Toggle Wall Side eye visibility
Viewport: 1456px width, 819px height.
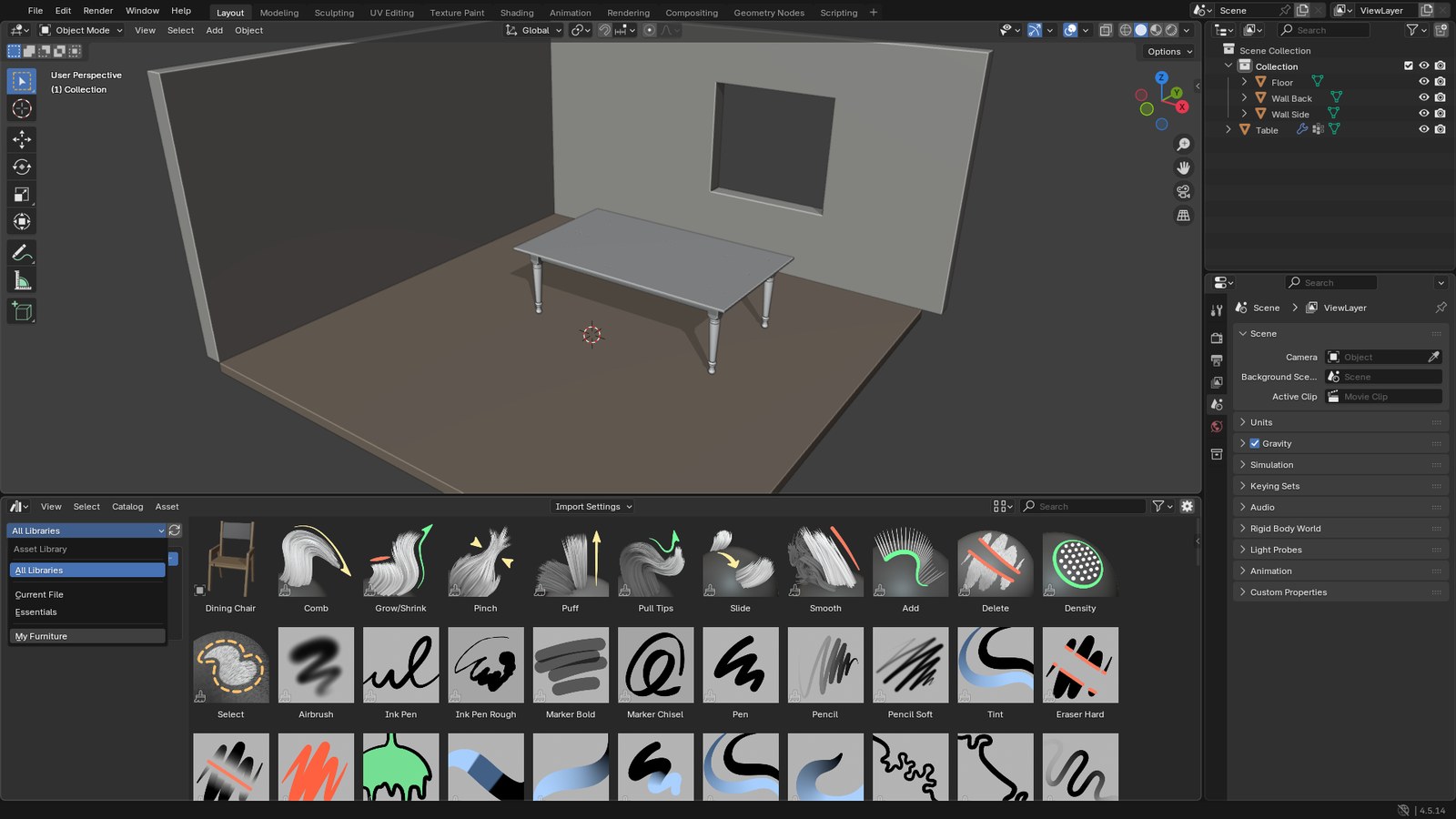[x=1424, y=114]
